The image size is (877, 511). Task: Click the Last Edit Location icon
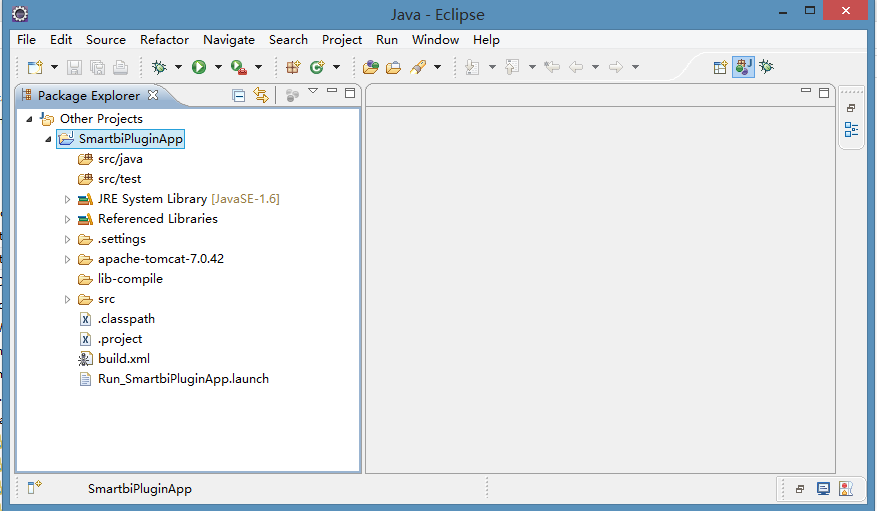point(552,67)
